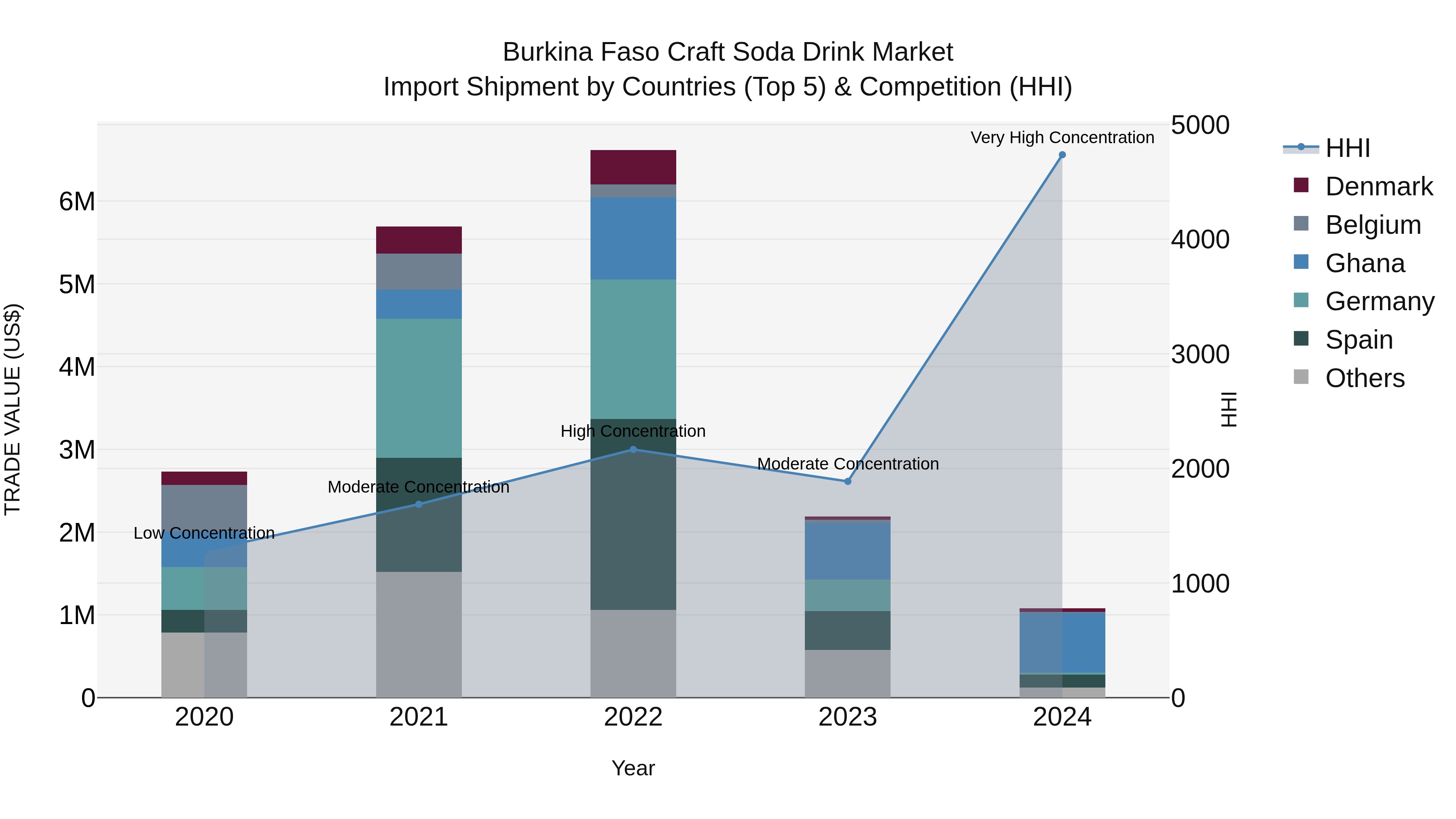
Task: Click the 2000 tick on right axis
Action: click(1200, 469)
